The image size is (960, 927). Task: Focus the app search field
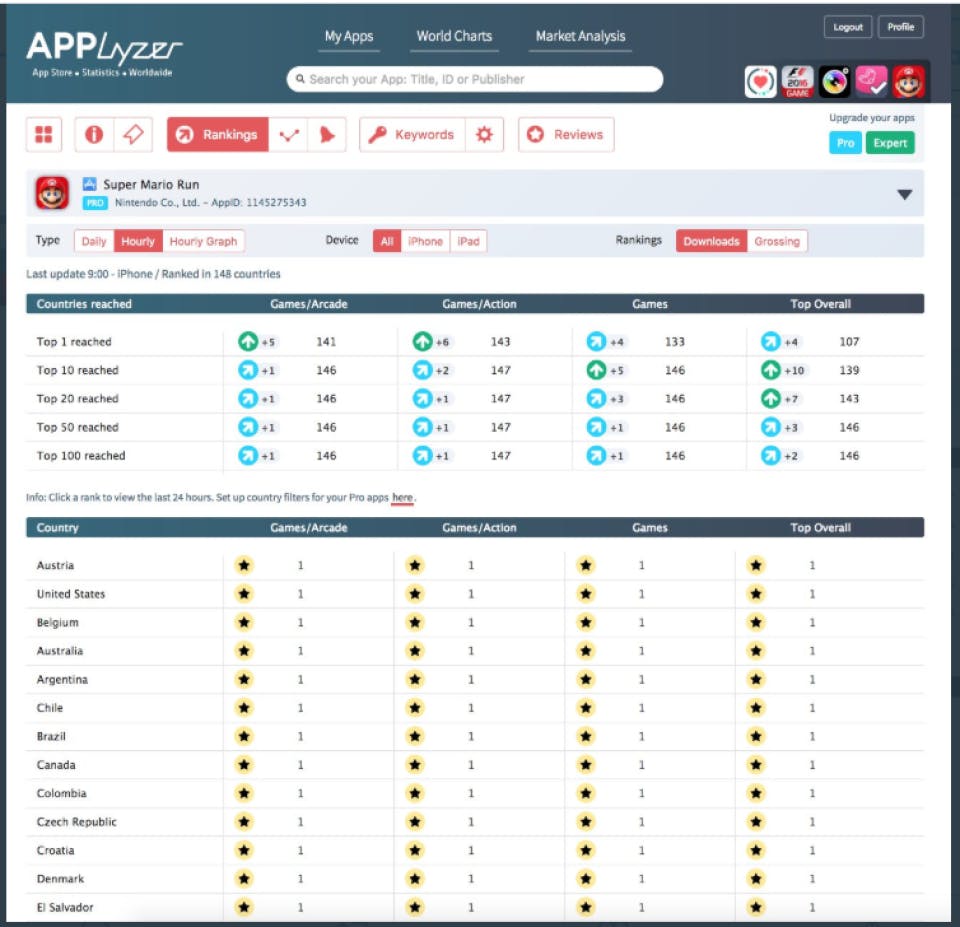click(475, 79)
